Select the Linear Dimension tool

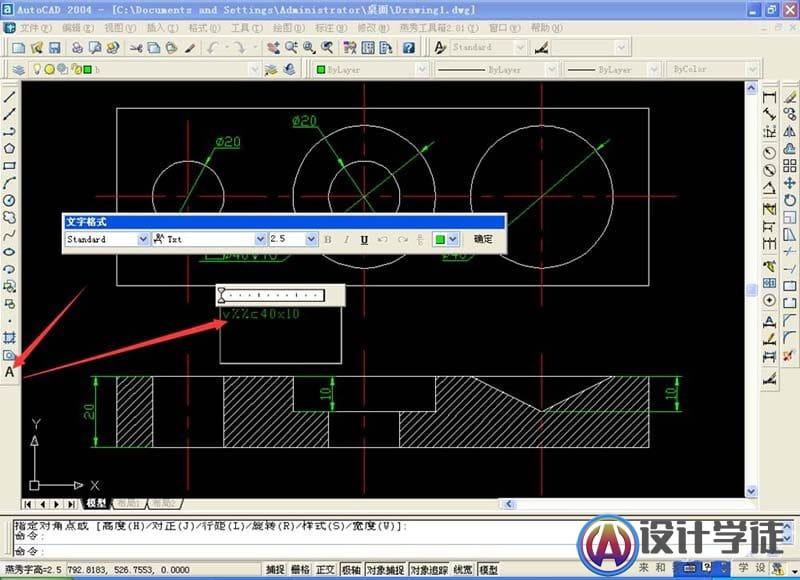[769, 97]
